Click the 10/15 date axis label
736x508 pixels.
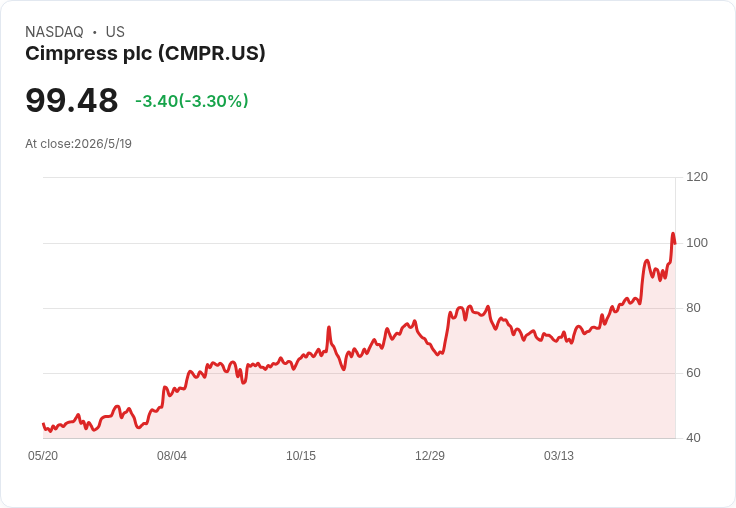click(301, 455)
